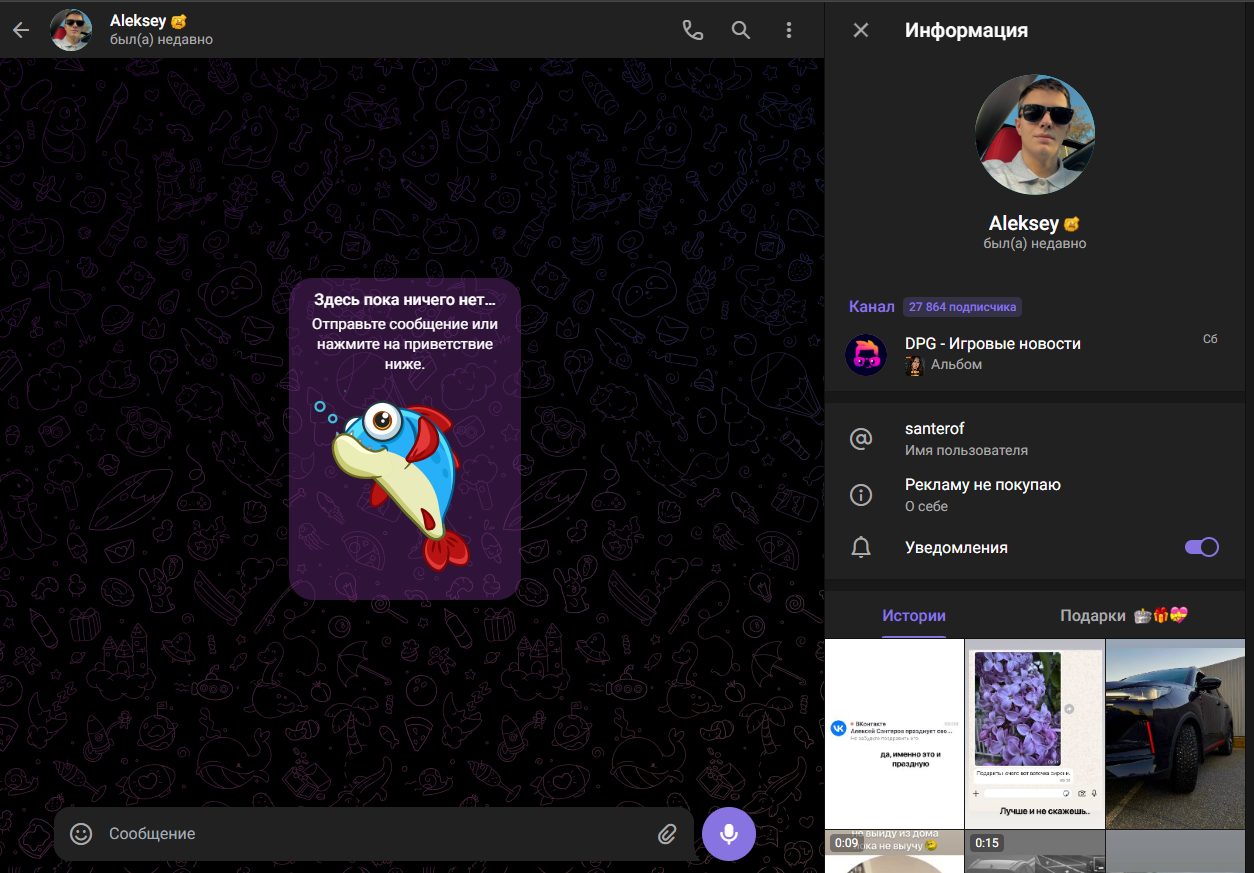Start a voice call with Aleksey
Viewport: 1254px width, 873px height.
click(692, 30)
